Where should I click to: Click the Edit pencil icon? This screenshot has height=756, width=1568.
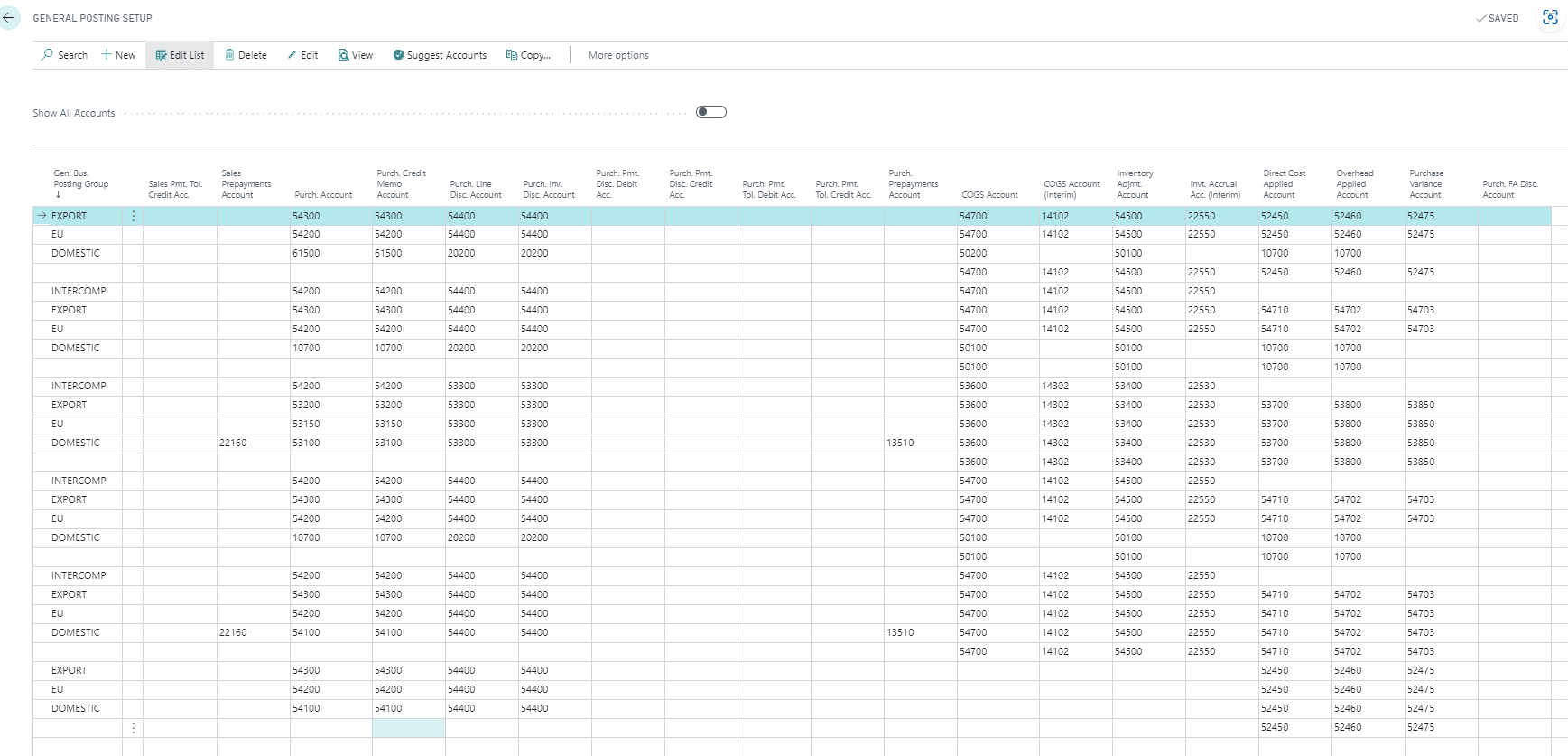(x=292, y=55)
